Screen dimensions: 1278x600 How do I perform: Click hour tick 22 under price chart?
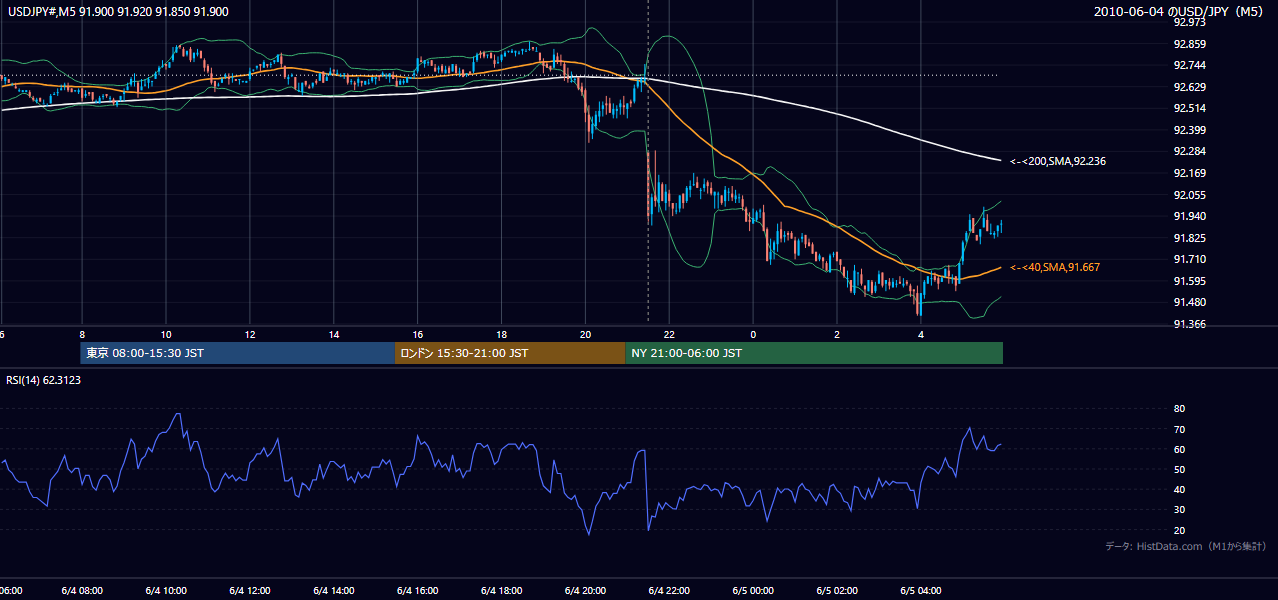(x=669, y=334)
